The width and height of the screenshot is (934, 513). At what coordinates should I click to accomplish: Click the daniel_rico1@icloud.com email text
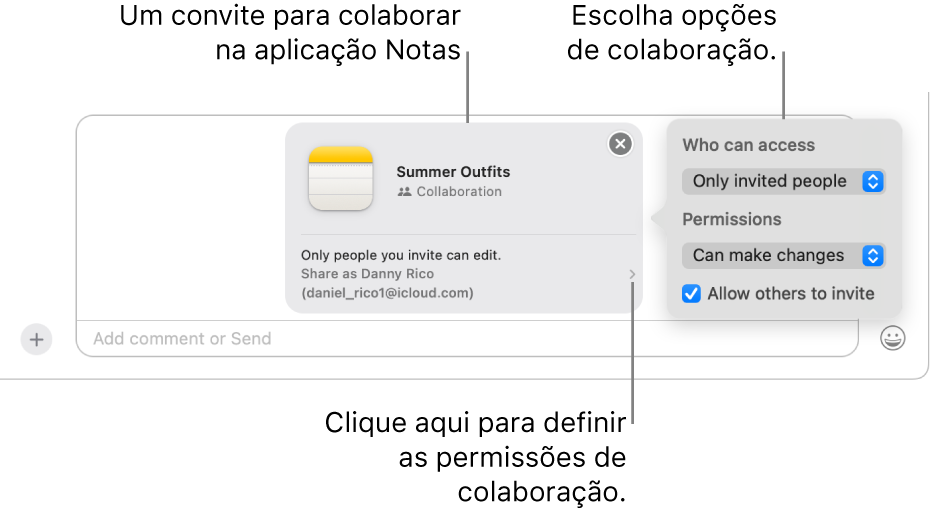click(x=387, y=293)
